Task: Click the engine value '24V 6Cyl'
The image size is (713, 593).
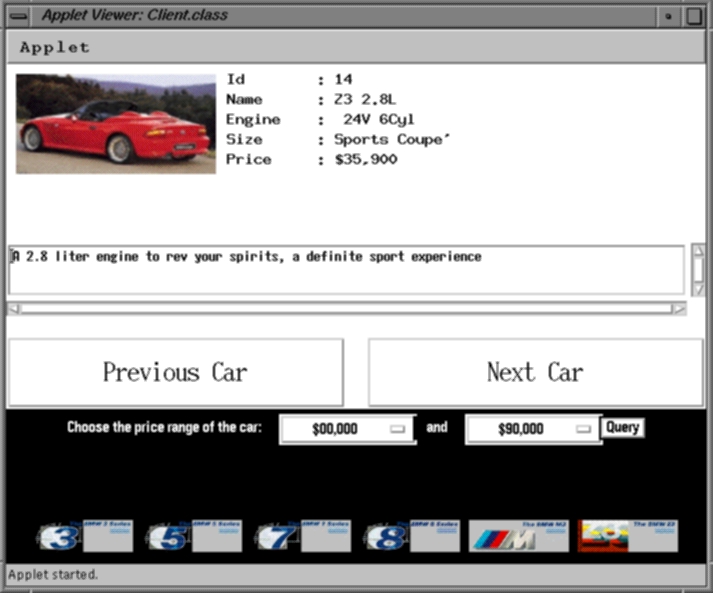Action: click(379, 119)
